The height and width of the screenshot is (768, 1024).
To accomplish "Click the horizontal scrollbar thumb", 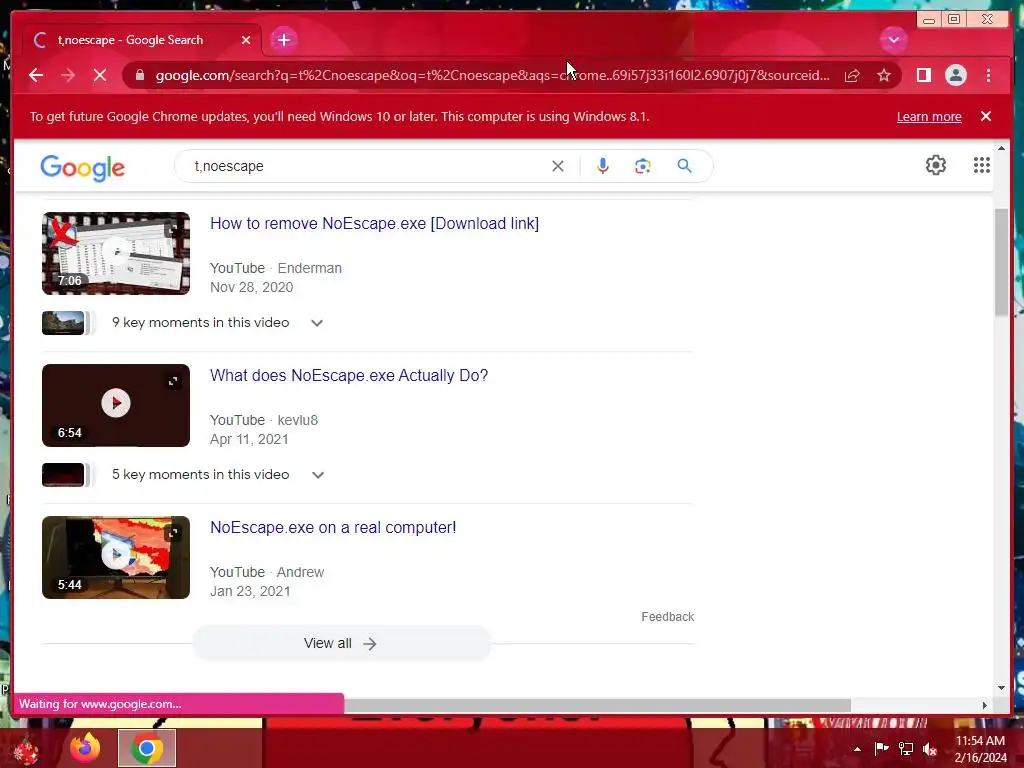I will coord(597,705).
